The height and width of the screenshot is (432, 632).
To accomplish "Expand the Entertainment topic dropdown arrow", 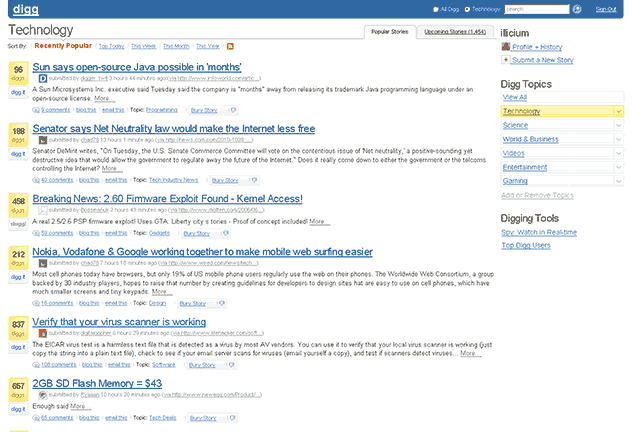I will tap(618, 167).
